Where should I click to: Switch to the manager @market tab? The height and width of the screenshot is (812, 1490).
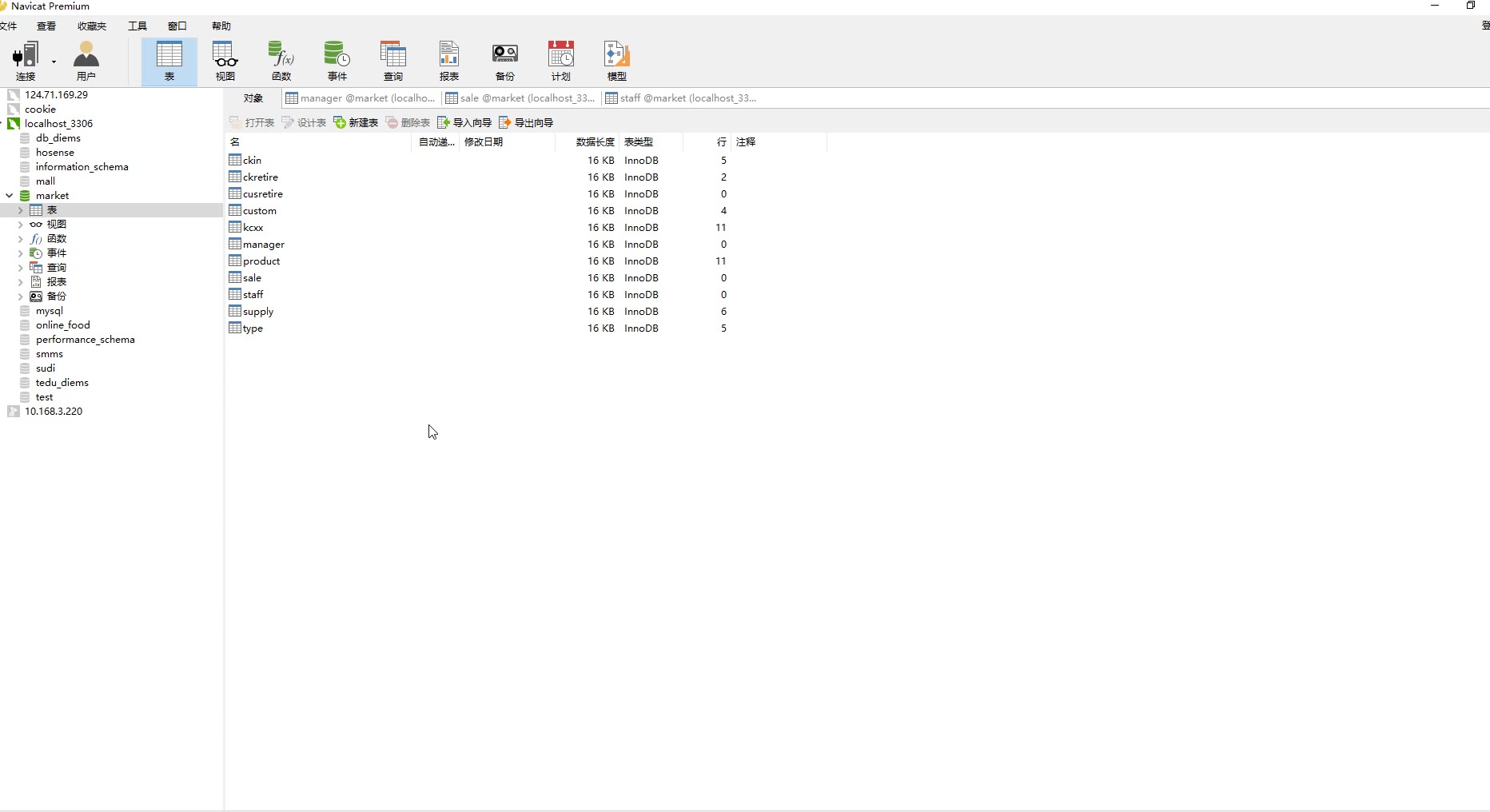(361, 98)
